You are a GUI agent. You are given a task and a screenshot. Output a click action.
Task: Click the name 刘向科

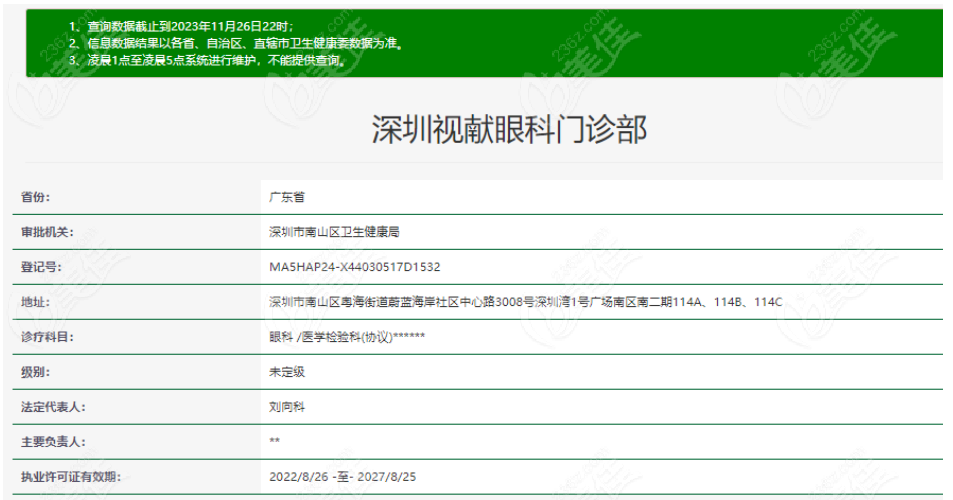(287, 407)
